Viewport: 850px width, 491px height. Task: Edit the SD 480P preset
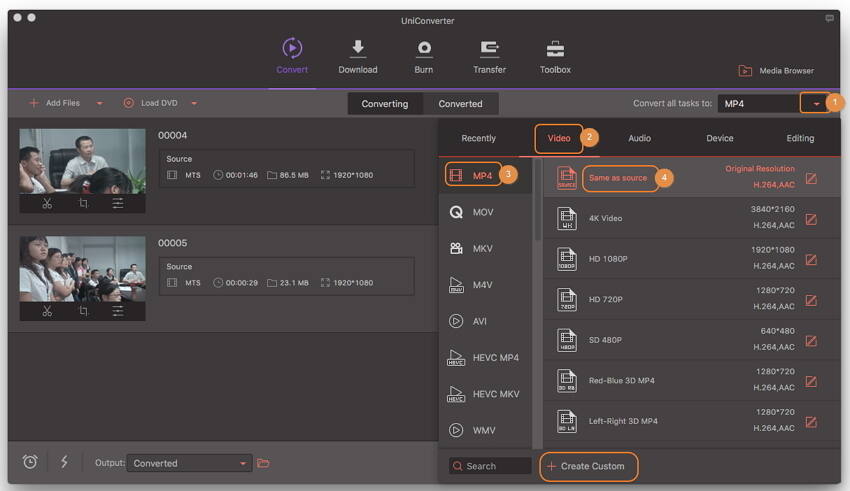tap(811, 341)
